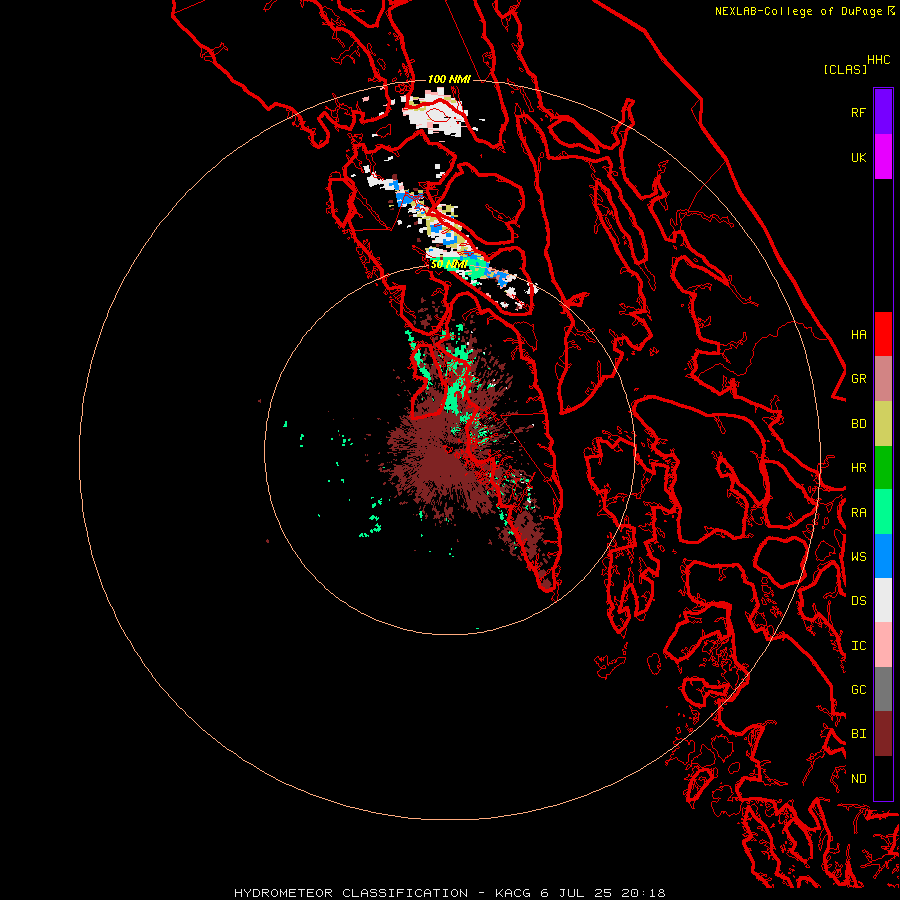
Task: Click the DS dry snow white swatch
Action: click(883, 600)
